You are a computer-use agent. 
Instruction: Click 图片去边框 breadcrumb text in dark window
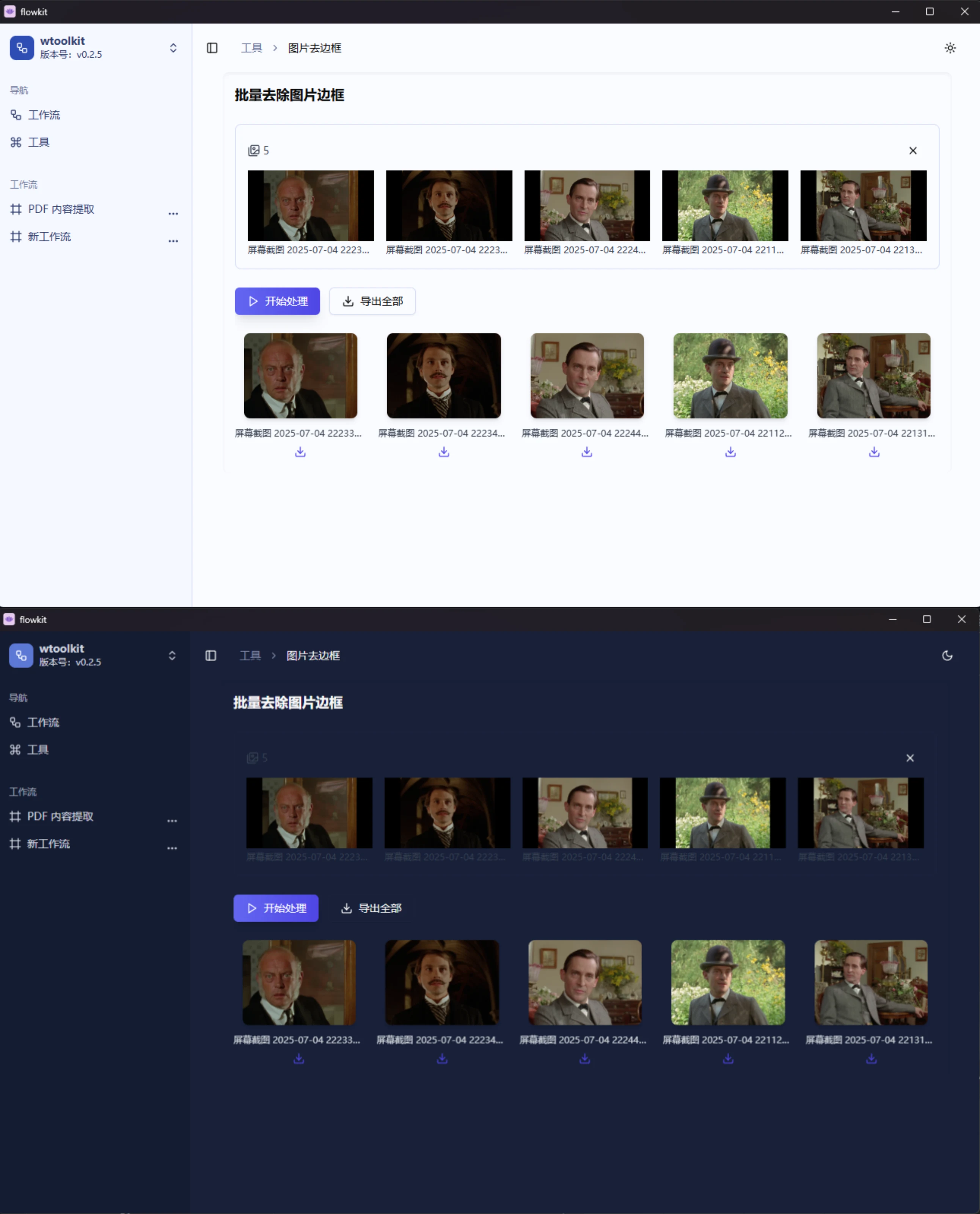click(313, 656)
